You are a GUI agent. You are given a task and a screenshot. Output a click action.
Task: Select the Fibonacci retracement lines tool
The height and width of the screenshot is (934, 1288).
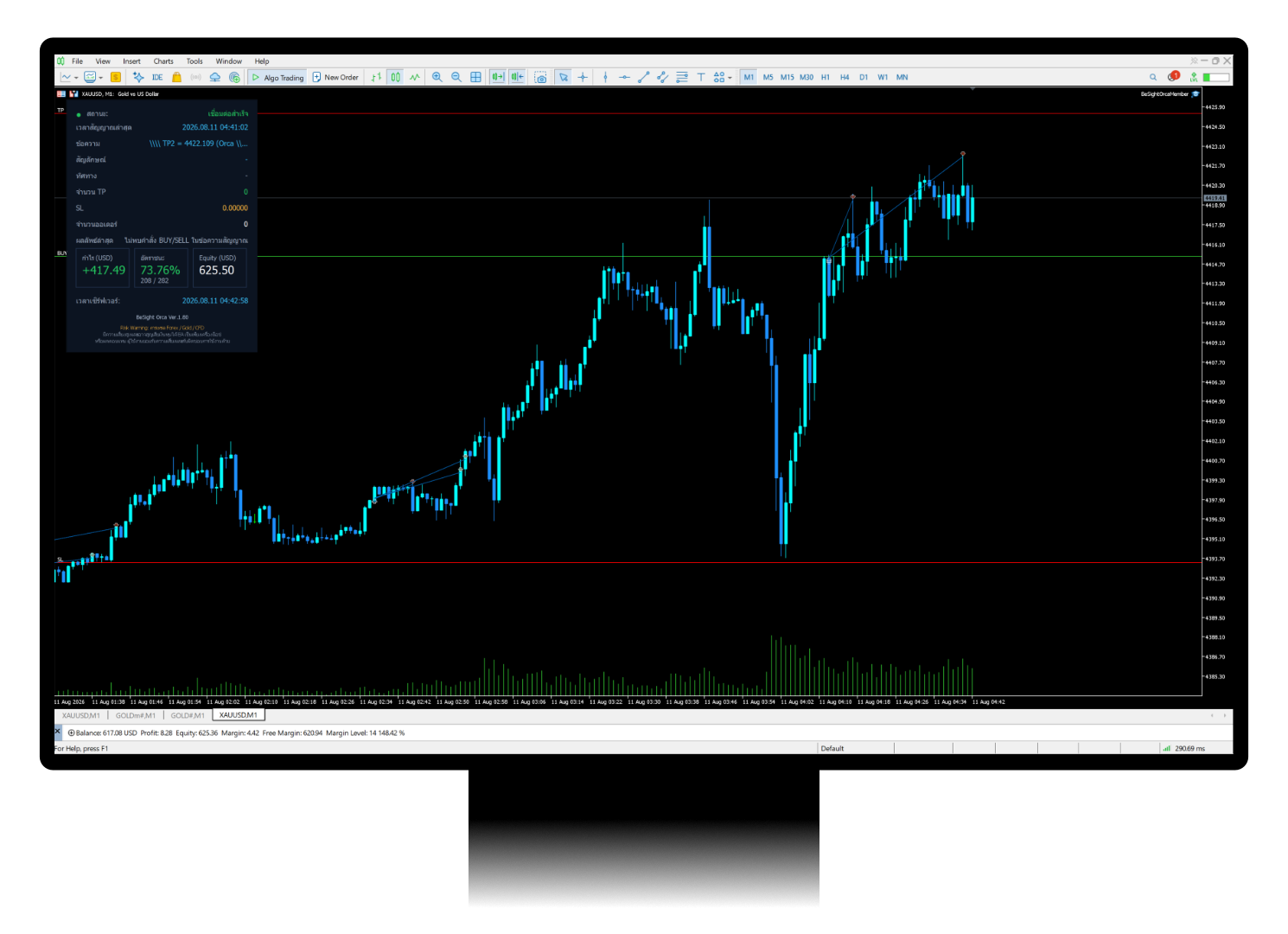click(x=682, y=77)
